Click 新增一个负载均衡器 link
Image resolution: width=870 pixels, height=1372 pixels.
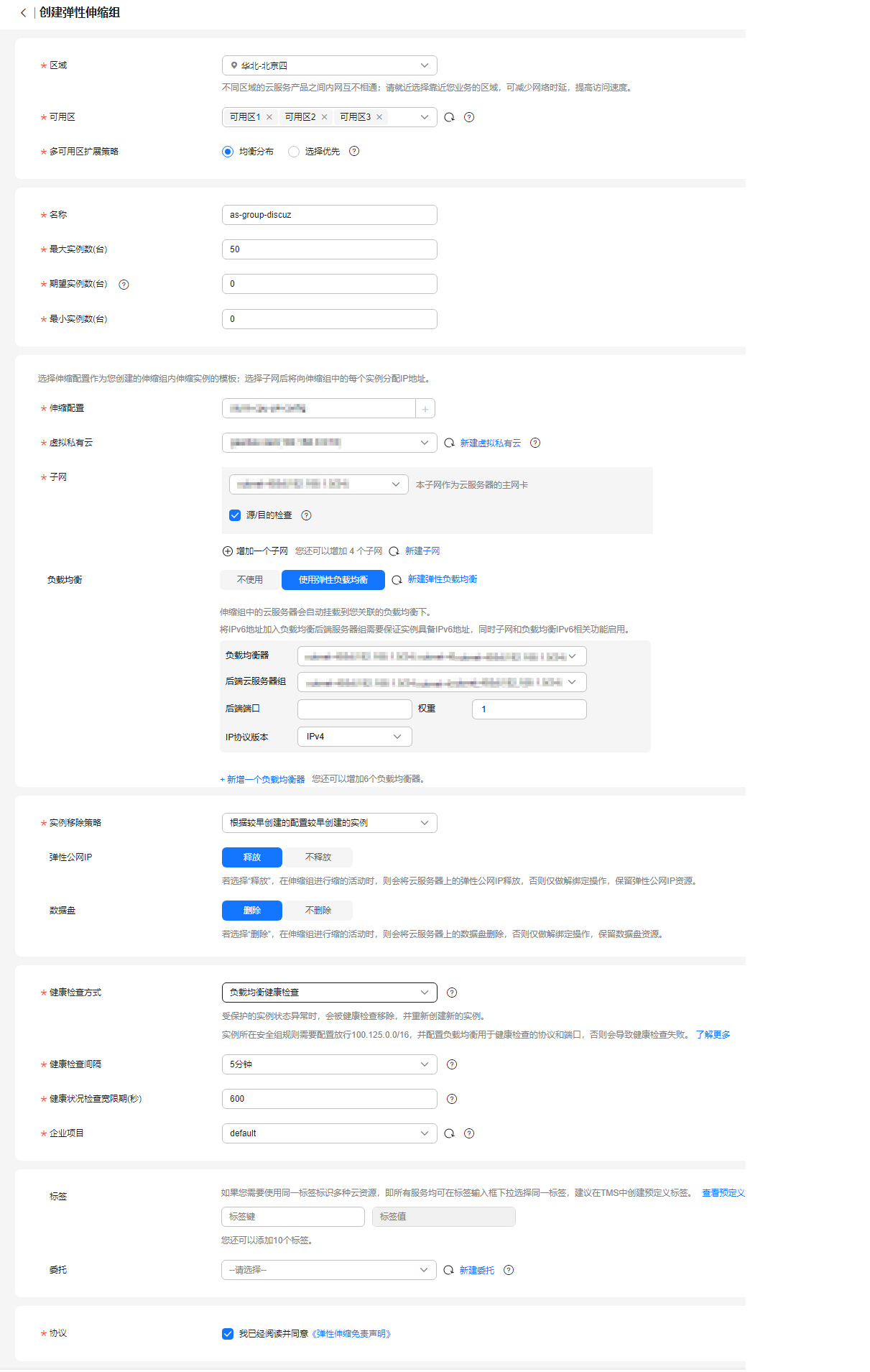(x=263, y=779)
